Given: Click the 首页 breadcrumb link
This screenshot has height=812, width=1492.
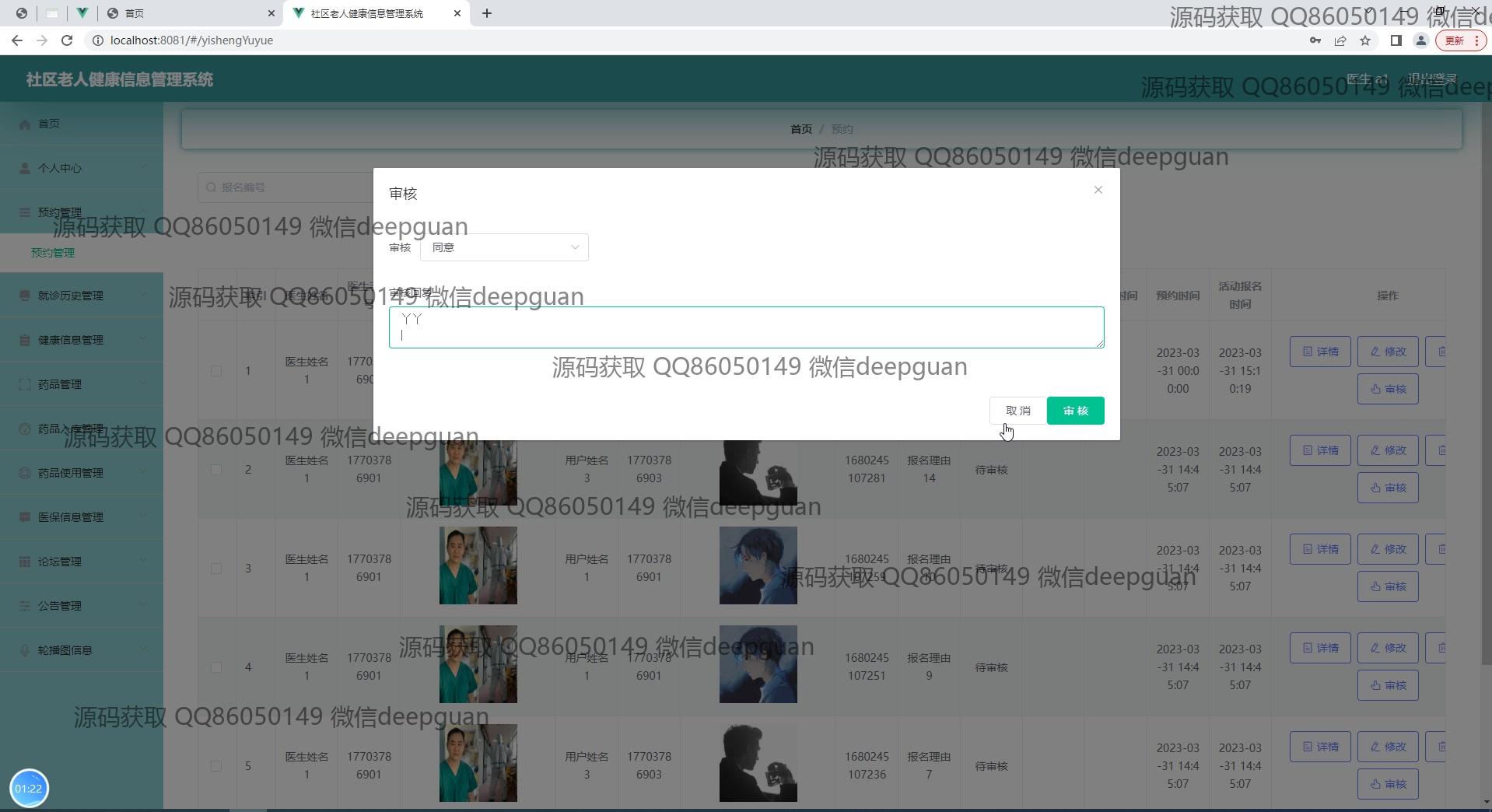Looking at the screenshot, I should tap(801, 129).
